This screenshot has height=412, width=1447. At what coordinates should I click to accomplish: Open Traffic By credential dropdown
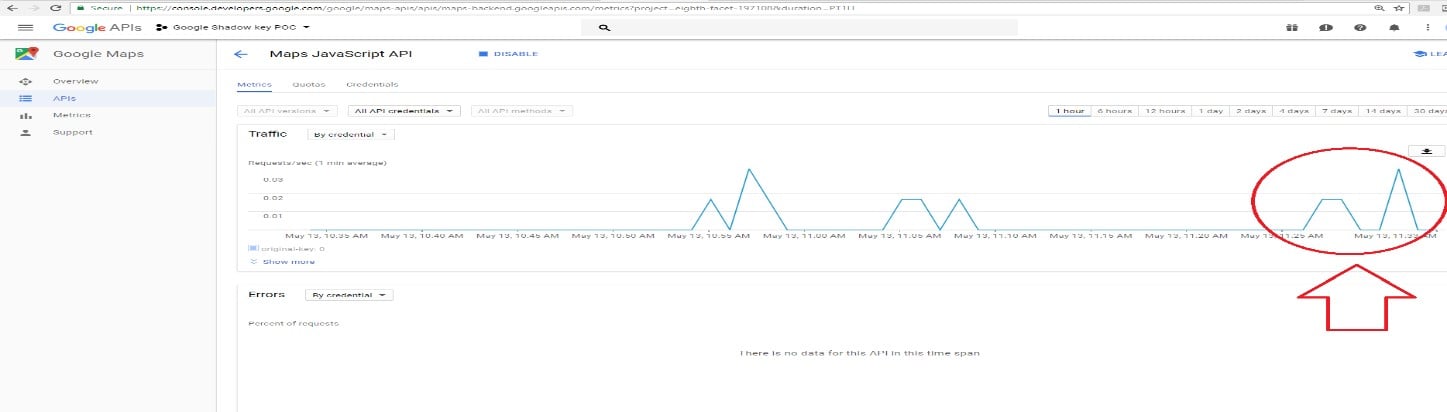(351, 134)
